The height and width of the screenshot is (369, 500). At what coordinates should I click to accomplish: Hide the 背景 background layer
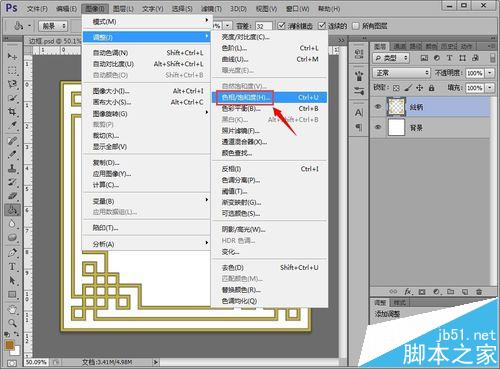(x=378, y=127)
